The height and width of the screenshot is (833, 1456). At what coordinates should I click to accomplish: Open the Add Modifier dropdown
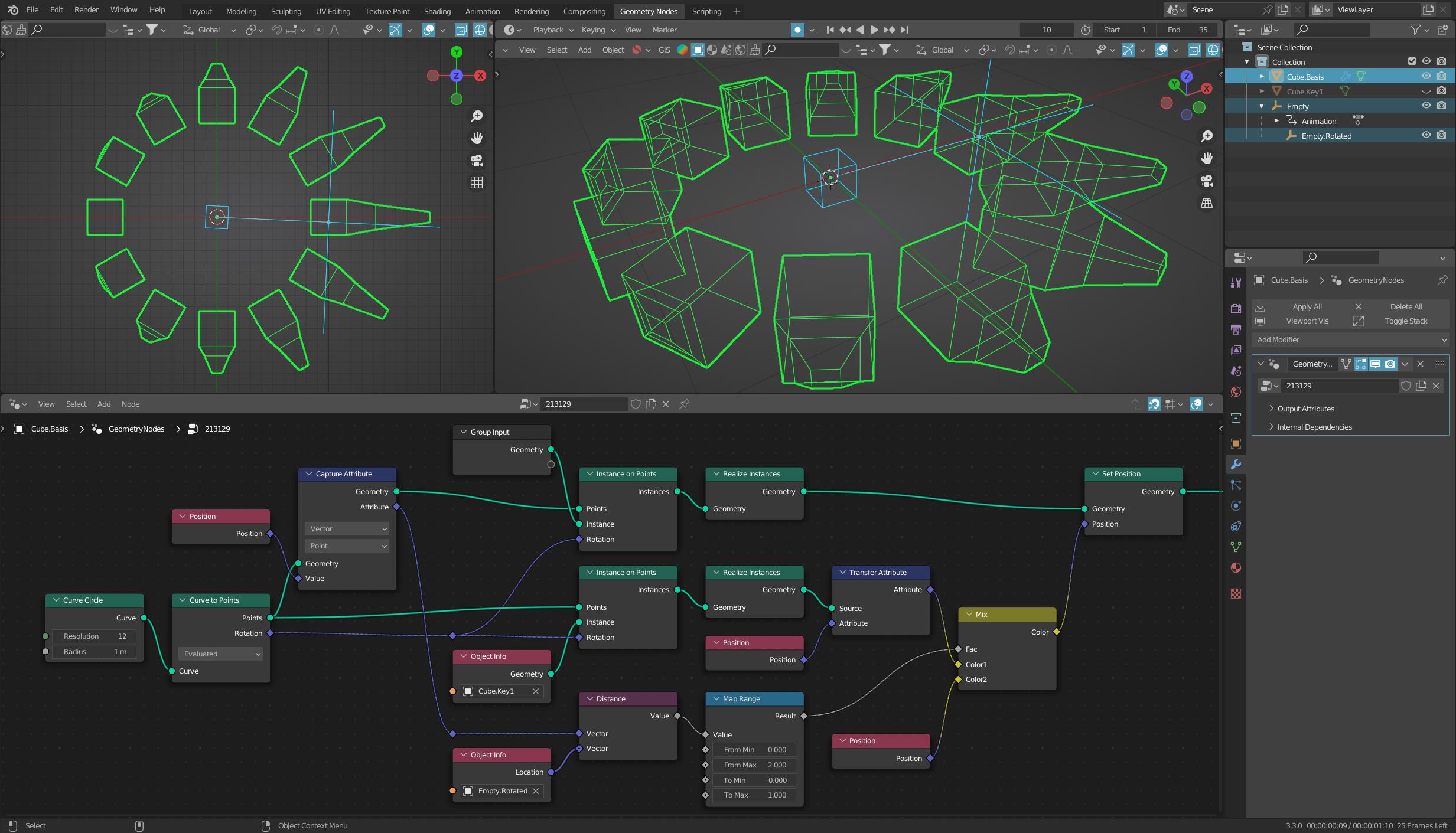pyautogui.click(x=1350, y=339)
